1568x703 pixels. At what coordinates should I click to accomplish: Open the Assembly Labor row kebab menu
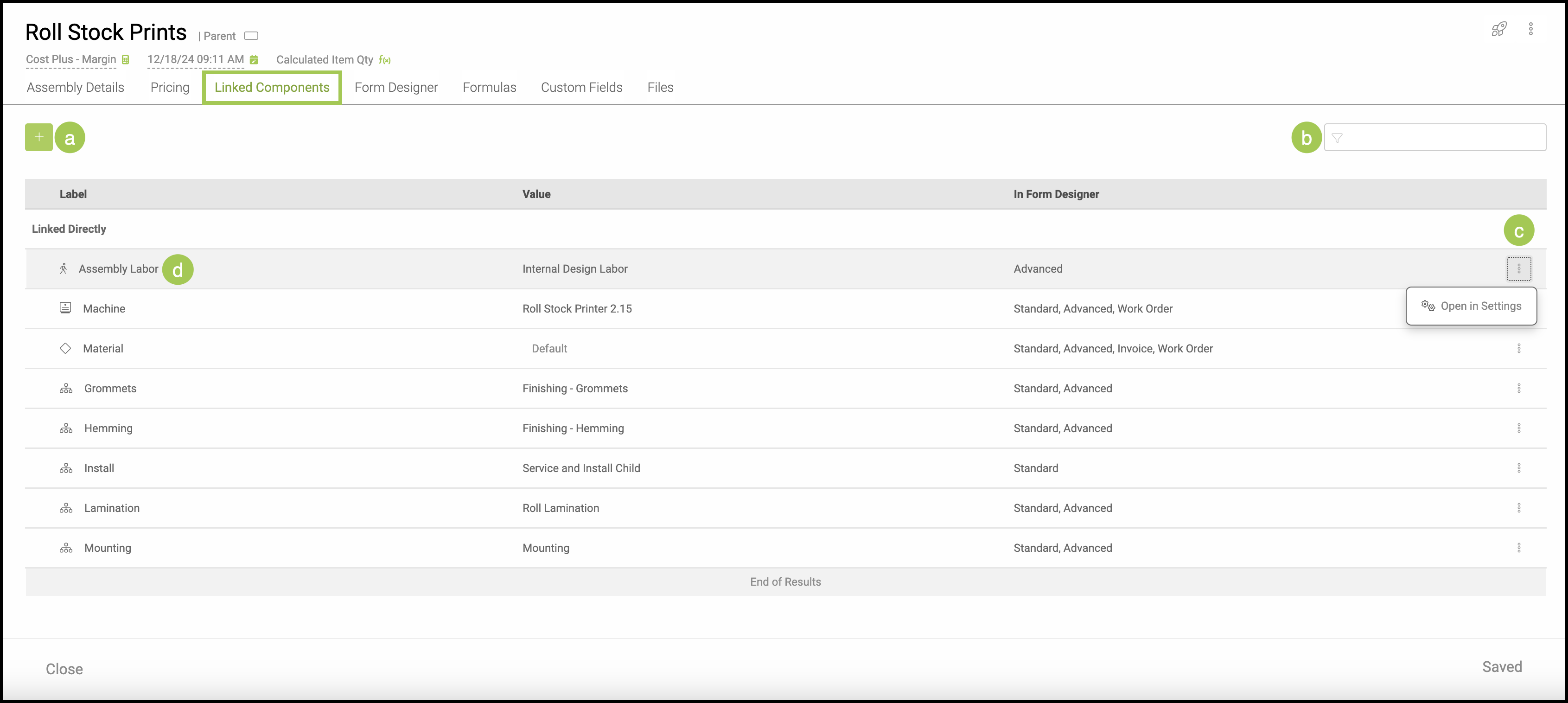tap(1519, 268)
